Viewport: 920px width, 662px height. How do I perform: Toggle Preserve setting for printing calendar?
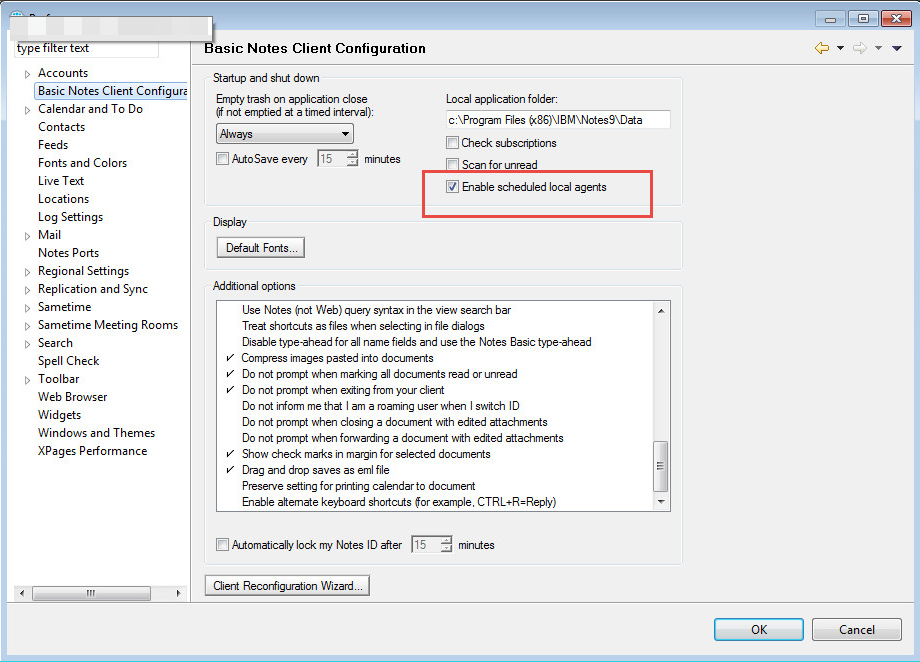point(358,486)
